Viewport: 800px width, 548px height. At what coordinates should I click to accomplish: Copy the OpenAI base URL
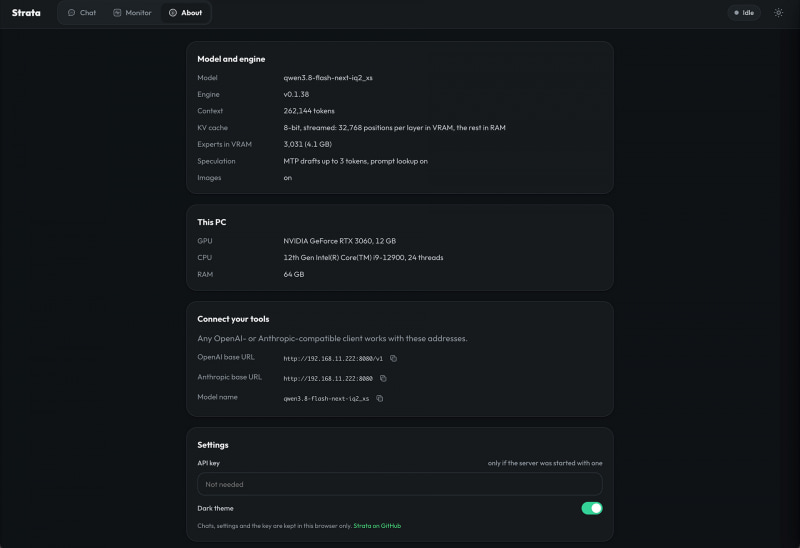[393, 358]
